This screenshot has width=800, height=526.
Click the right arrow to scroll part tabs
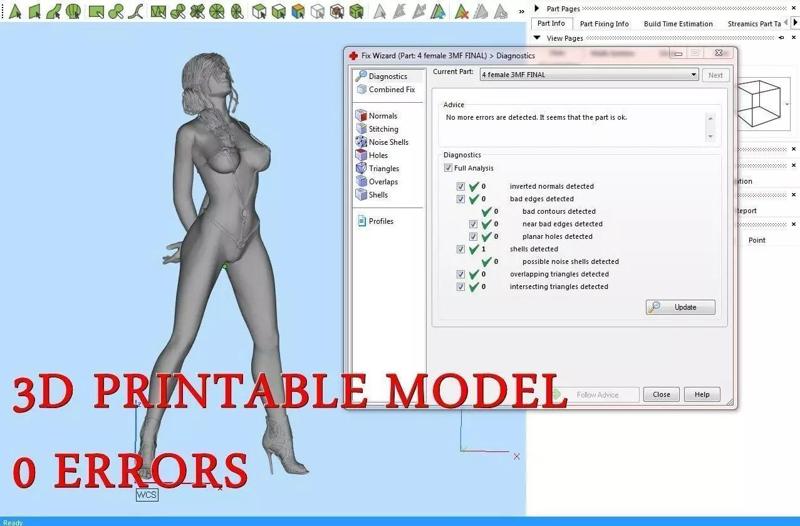click(795, 22)
